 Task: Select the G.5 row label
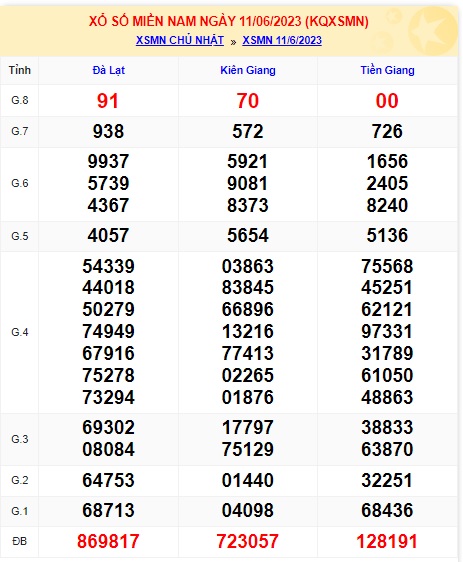pos(20,236)
